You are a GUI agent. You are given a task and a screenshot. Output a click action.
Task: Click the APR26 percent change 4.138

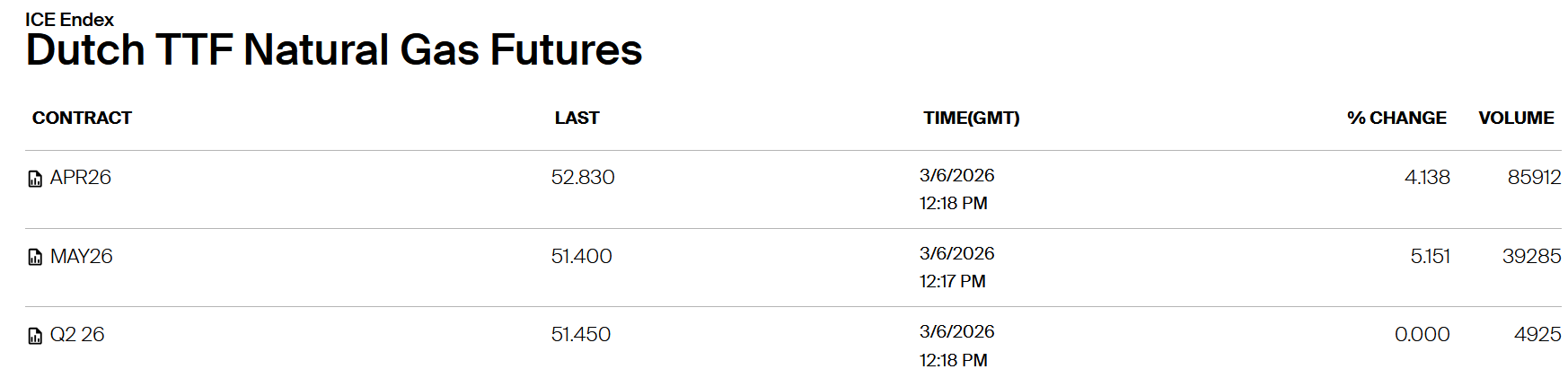1427,178
